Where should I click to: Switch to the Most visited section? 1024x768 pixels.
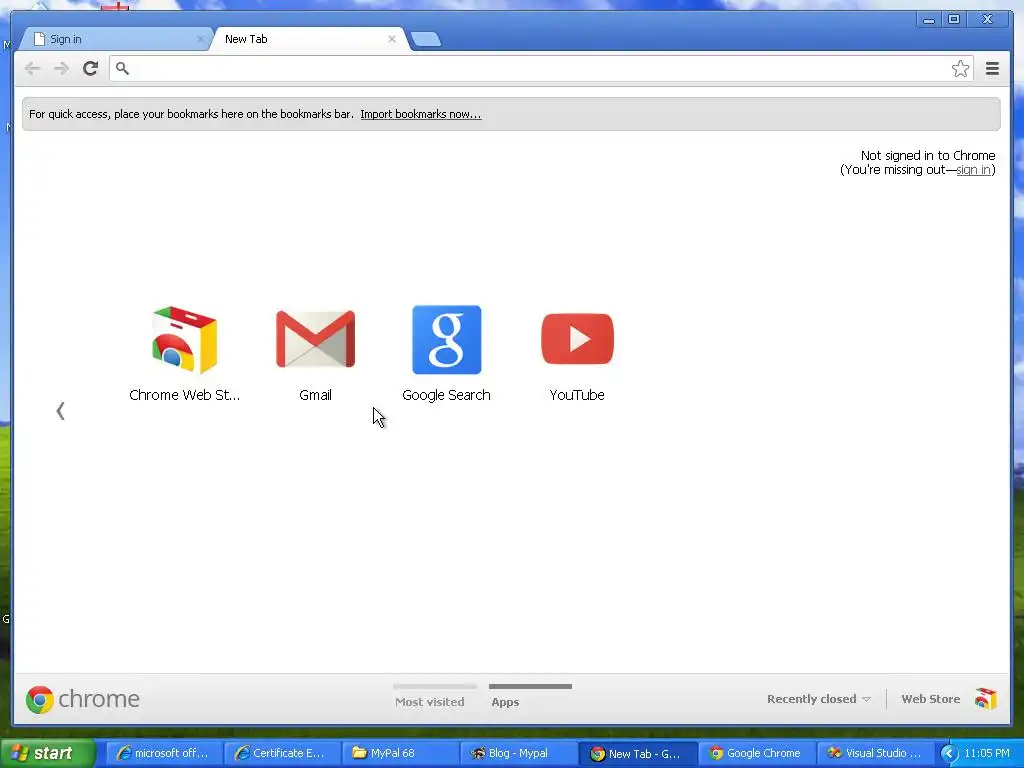[430, 702]
